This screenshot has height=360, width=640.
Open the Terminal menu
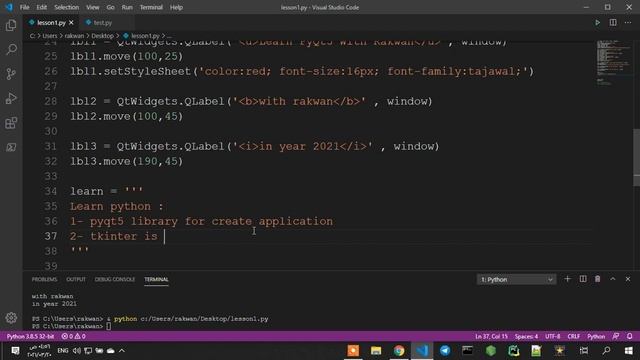[x=151, y=7]
